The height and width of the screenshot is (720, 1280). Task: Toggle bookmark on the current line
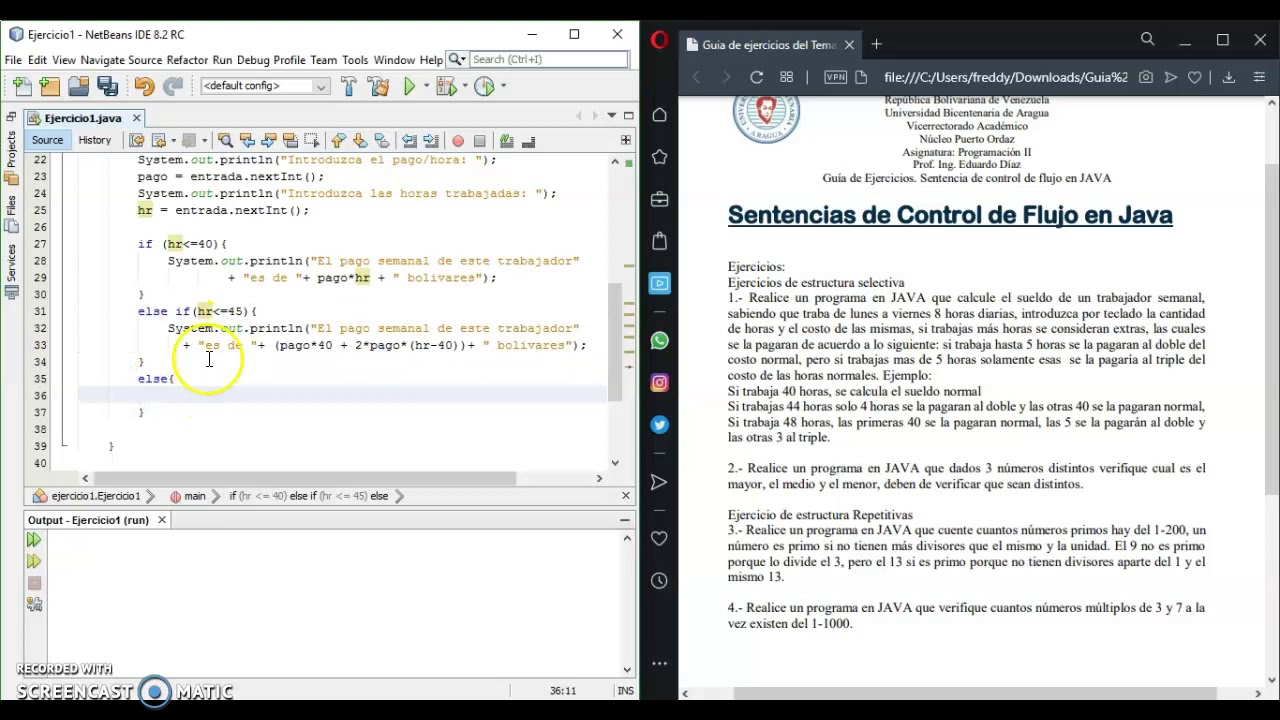[x=381, y=140]
